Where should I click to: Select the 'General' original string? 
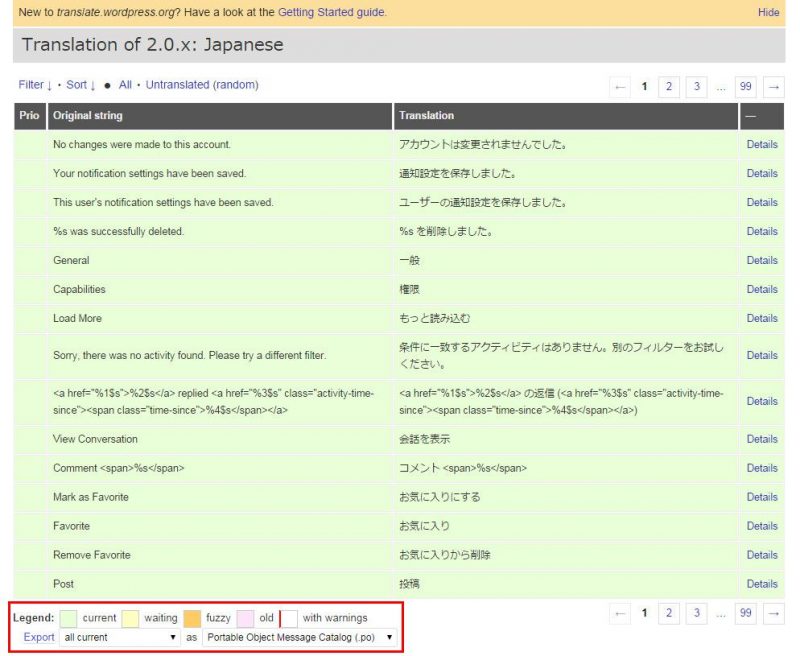71,260
